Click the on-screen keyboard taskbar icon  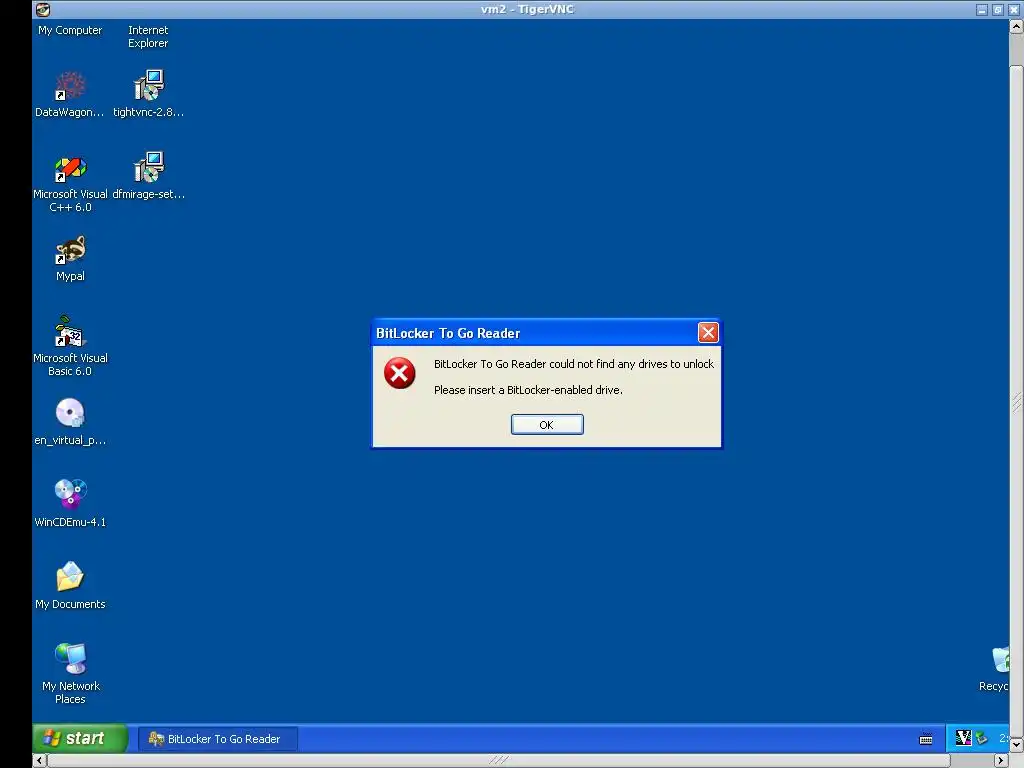(925, 739)
